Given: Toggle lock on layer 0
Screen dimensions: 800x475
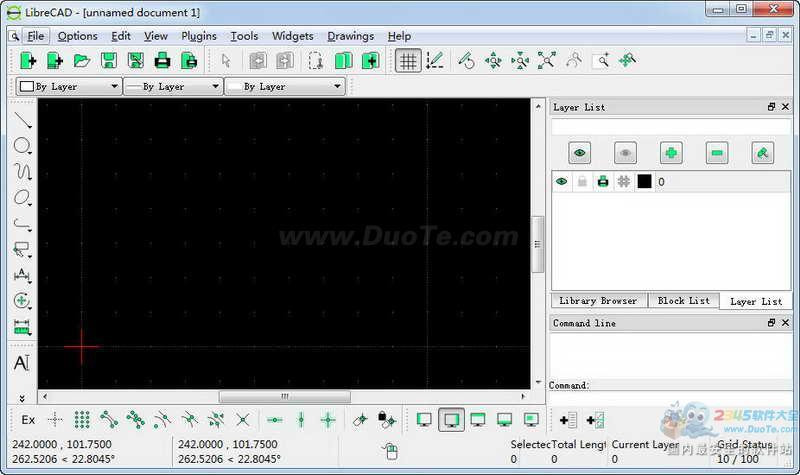Looking at the screenshot, I should [582, 182].
